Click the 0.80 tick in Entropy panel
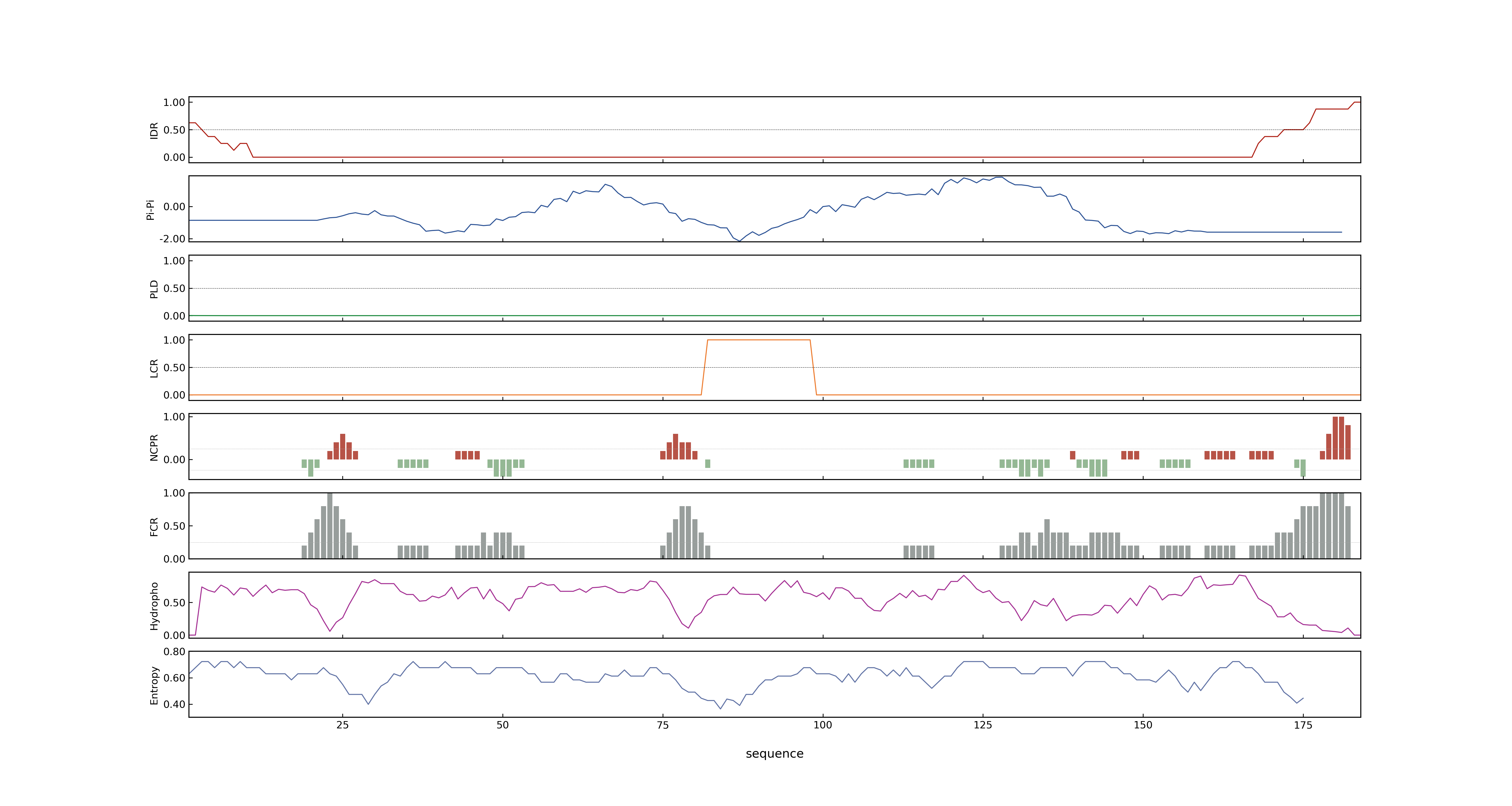 tap(174, 651)
